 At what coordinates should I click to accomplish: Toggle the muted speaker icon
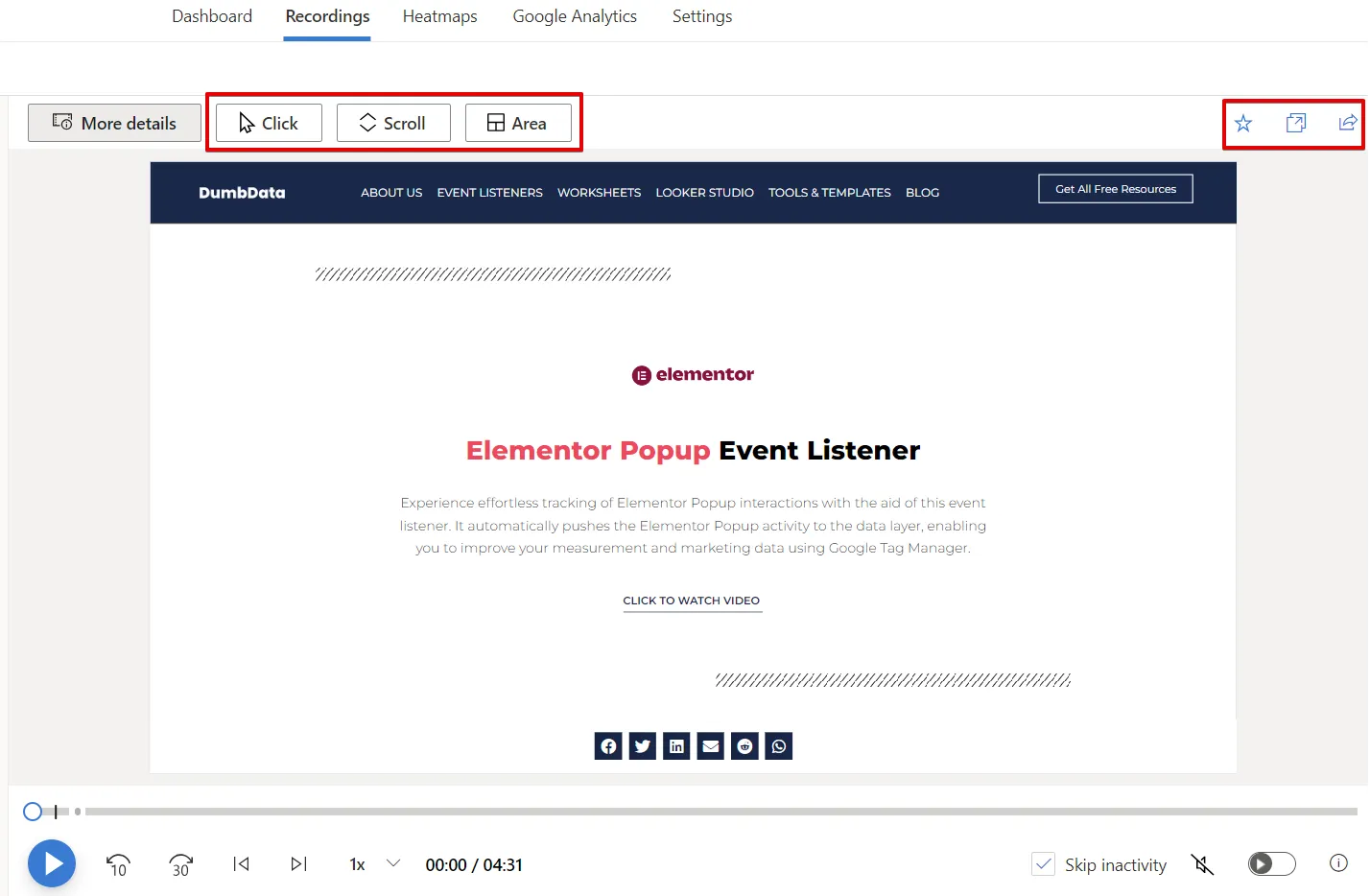click(x=1202, y=864)
